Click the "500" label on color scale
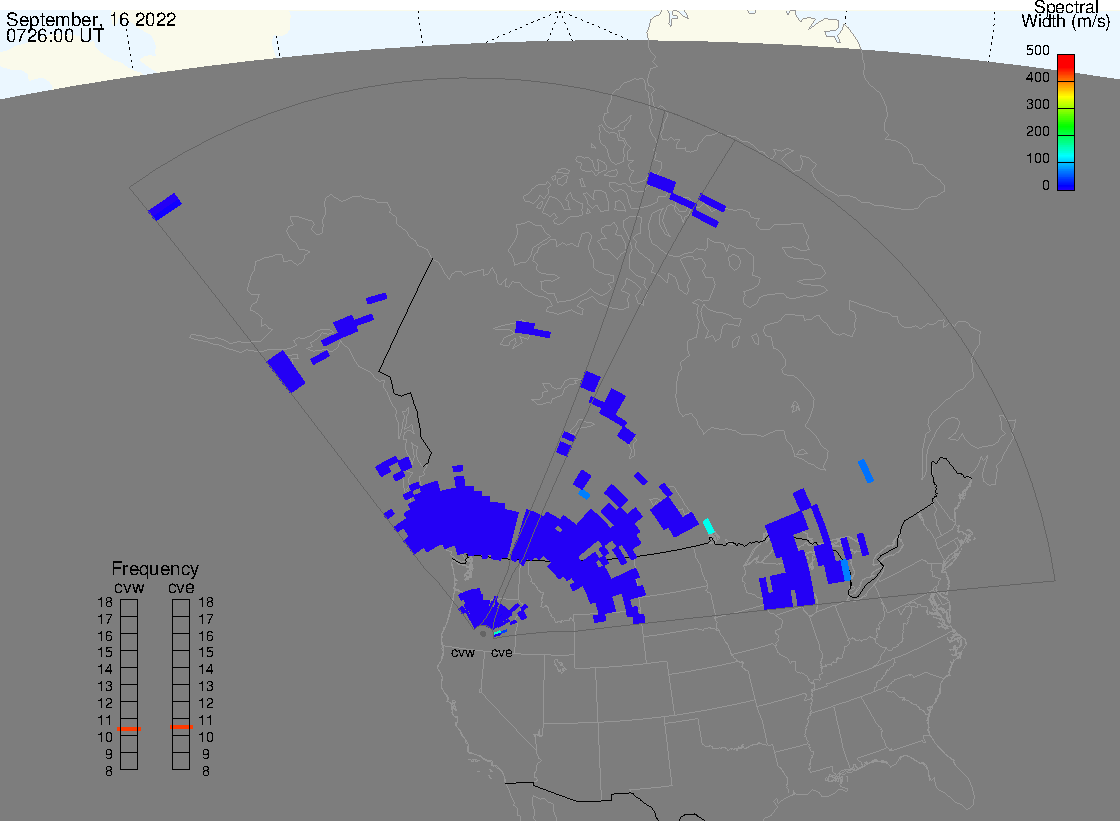Image resolution: width=1120 pixels, height=821 pixels. pos(1038,51)
